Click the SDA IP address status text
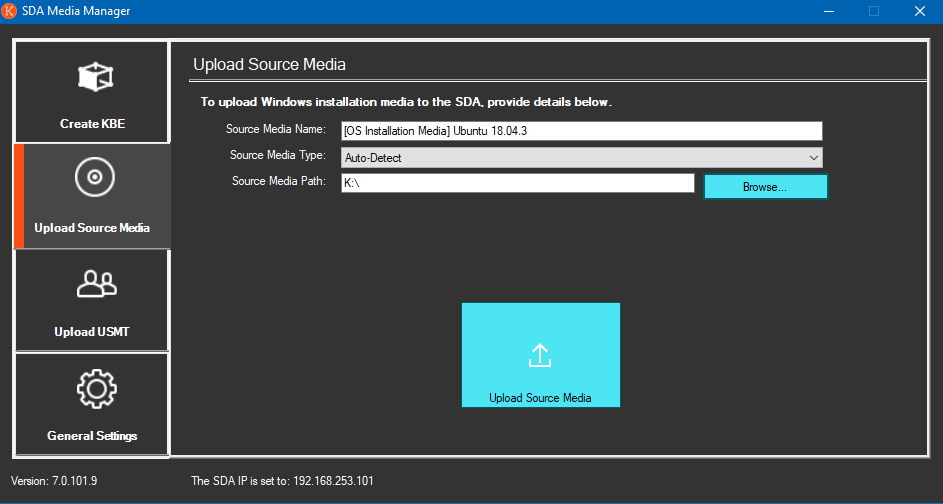The height and width of the screenshot is (504, 943). [x=282, y=481]
